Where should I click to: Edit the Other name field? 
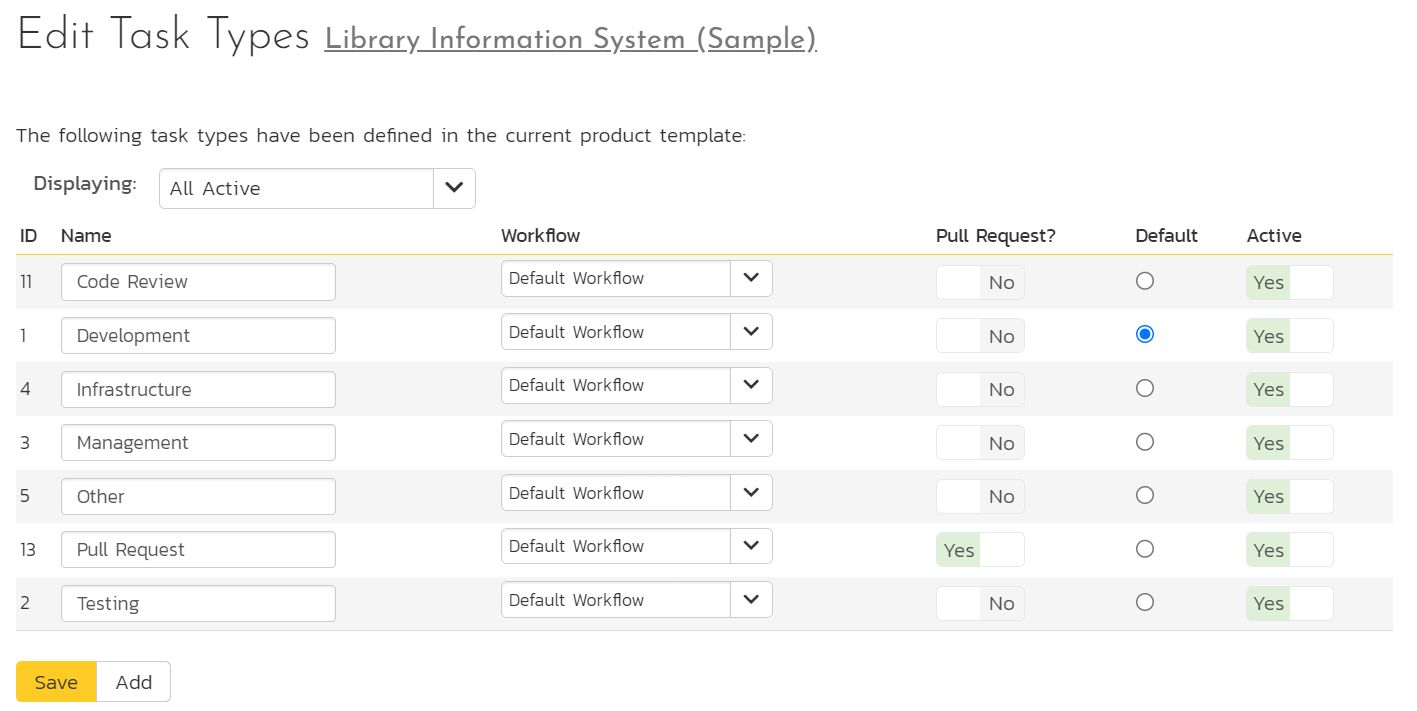pyautogui.click(x=198, y=496)
